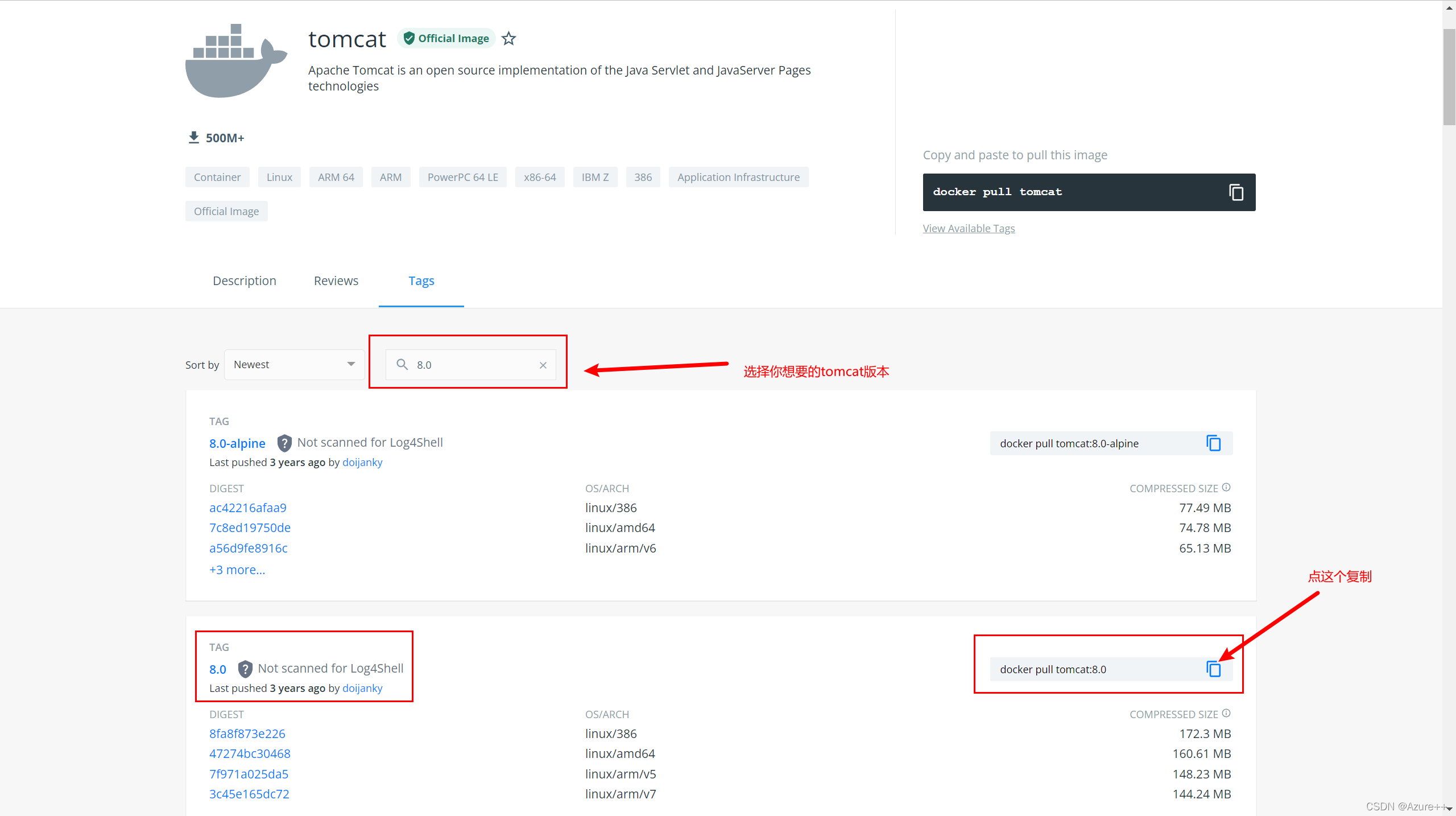The height and width of the screenshot is (816, 1456).
Task: Show compressed size info for 8.0 tag
Action: (1226, 714)
